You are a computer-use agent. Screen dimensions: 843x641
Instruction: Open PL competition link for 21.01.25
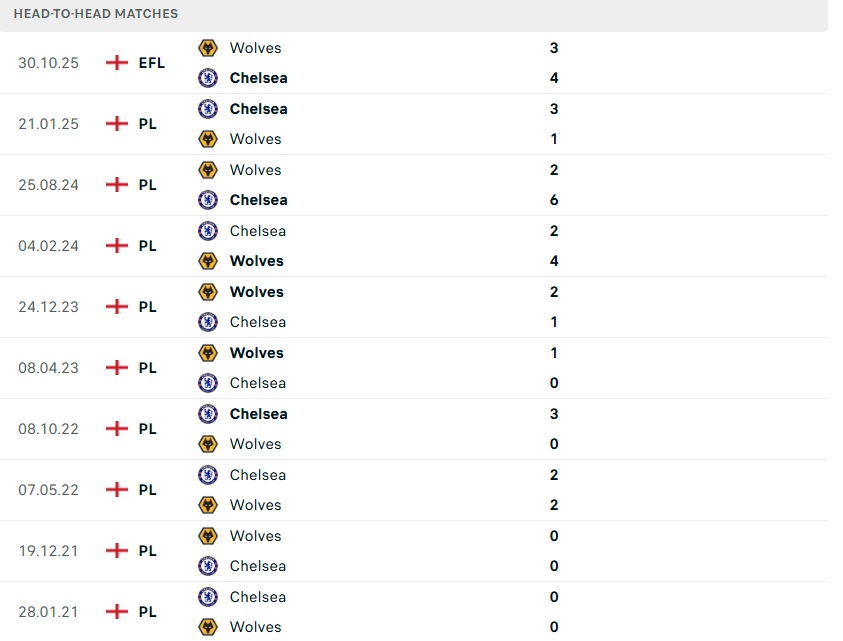[147, 124]
